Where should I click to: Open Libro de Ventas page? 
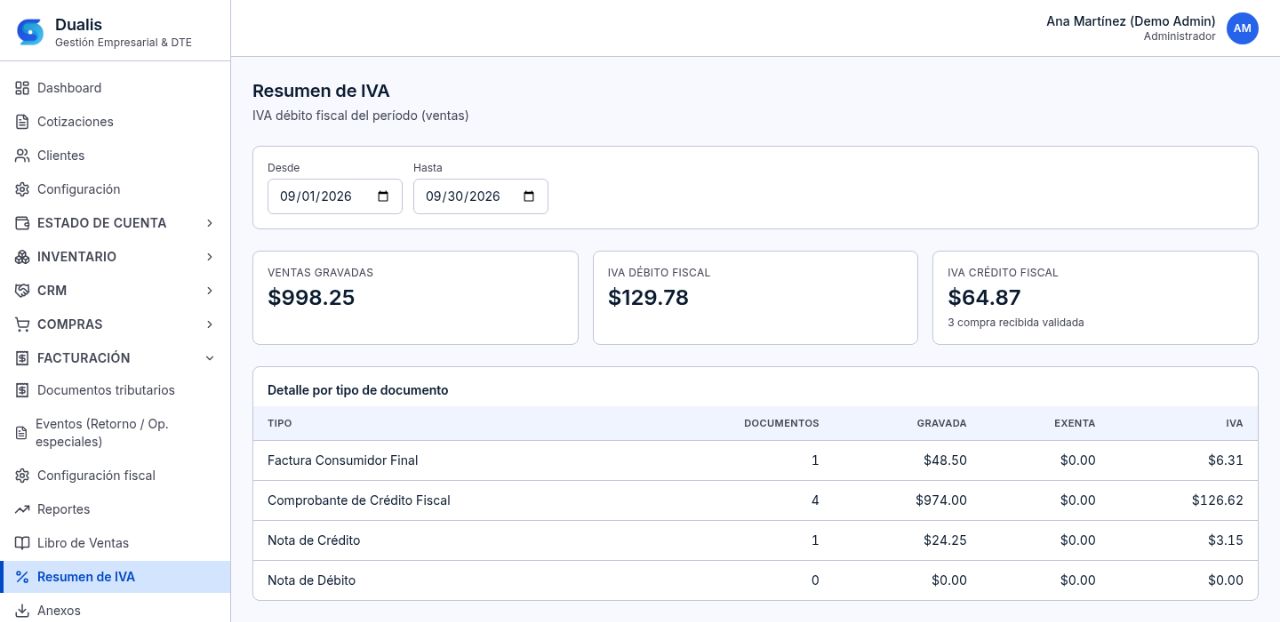115,544
